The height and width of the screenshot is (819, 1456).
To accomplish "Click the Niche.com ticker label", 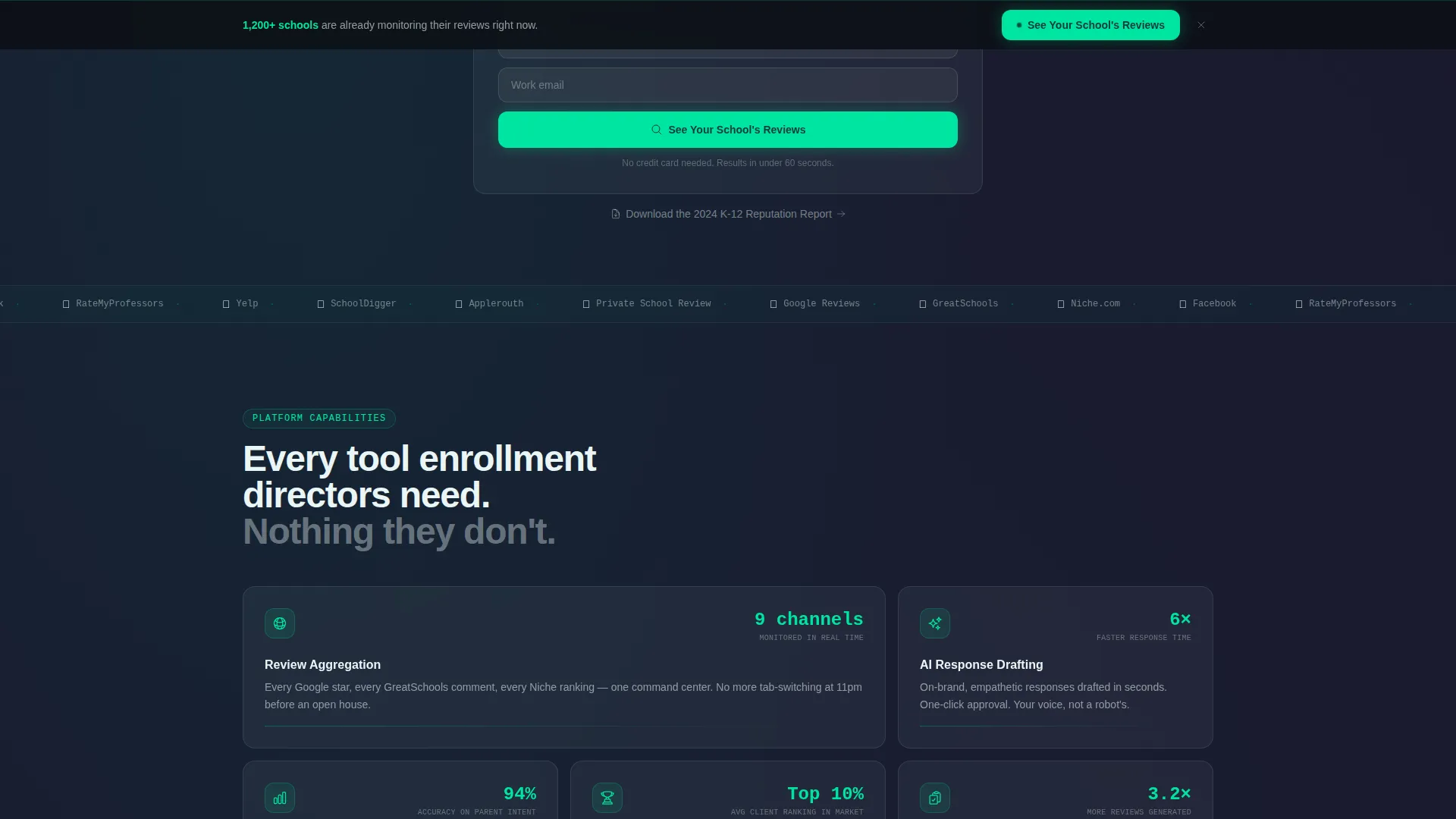I will (x=1095, y=303).
